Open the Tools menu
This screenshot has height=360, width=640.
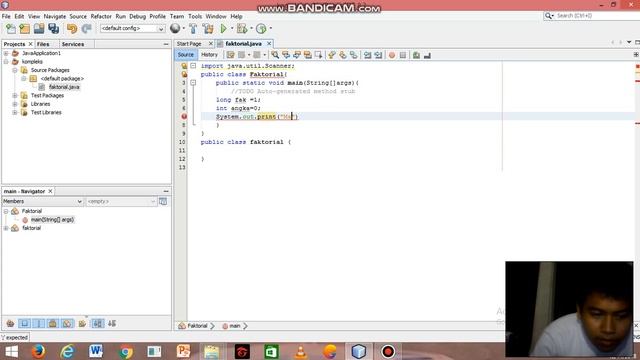click(195, 16)
